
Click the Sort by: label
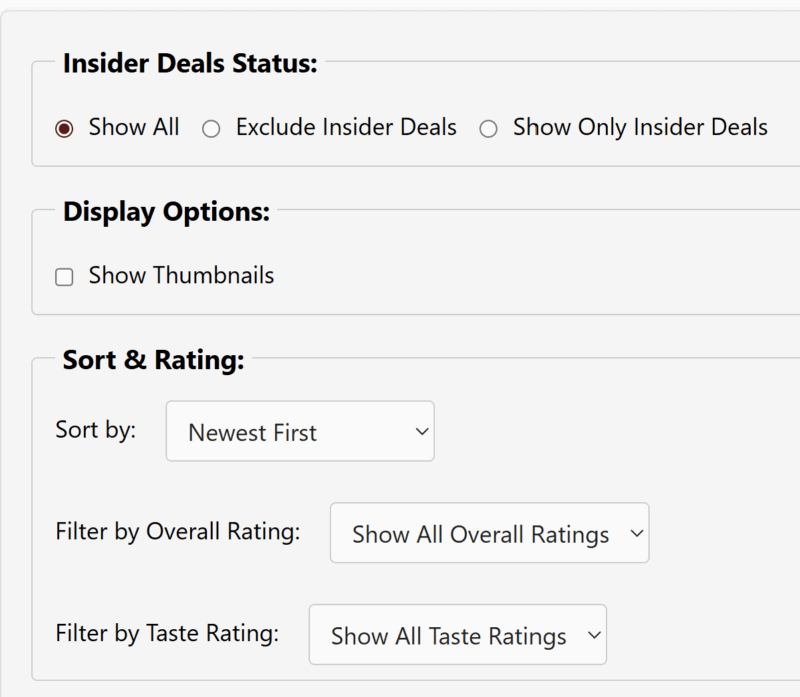click(96, 430)
